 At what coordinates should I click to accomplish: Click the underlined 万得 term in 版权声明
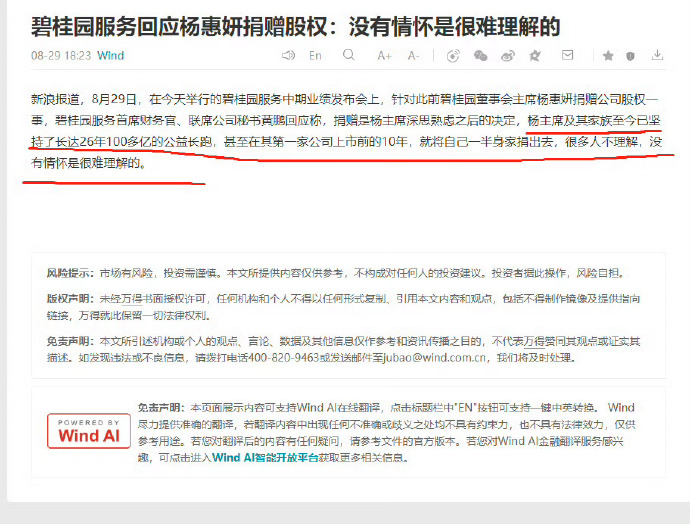coord(132,299)
